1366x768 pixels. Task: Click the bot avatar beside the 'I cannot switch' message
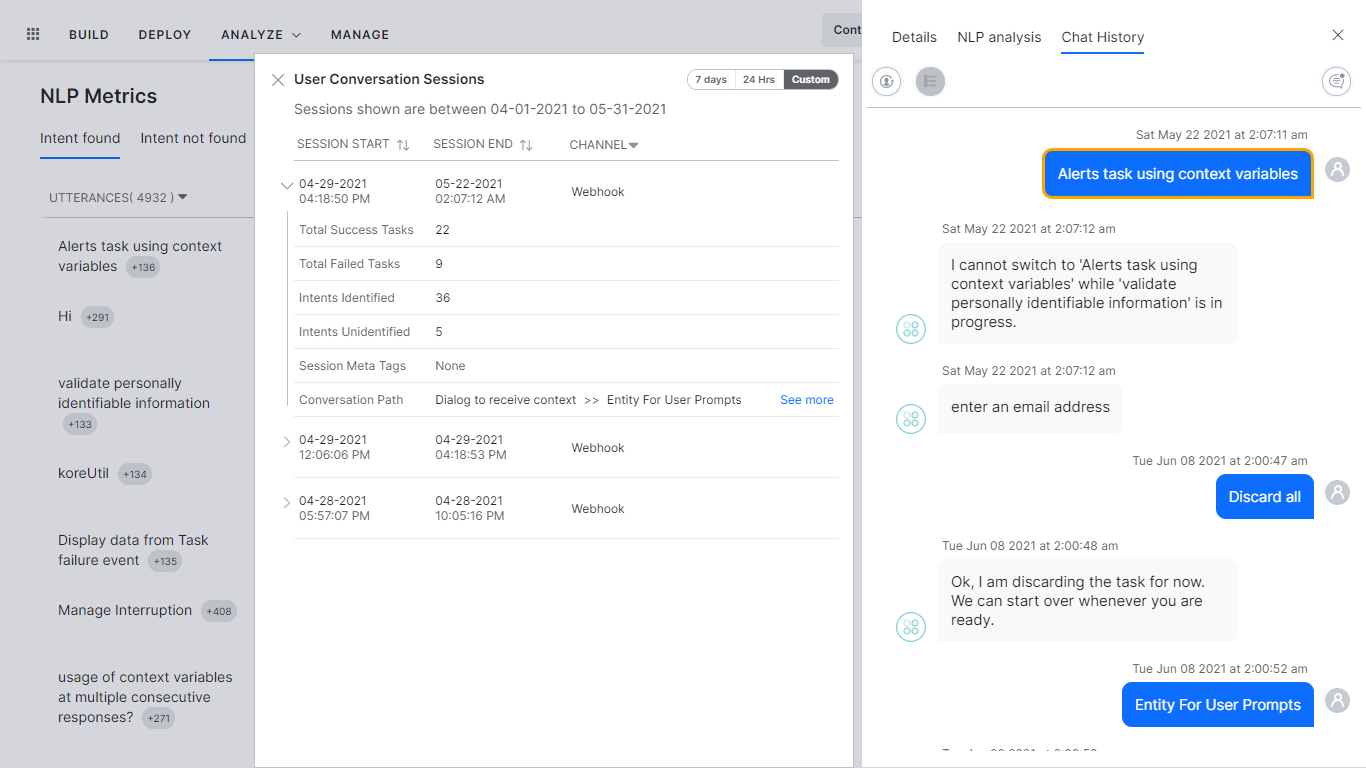click(911, 328)
